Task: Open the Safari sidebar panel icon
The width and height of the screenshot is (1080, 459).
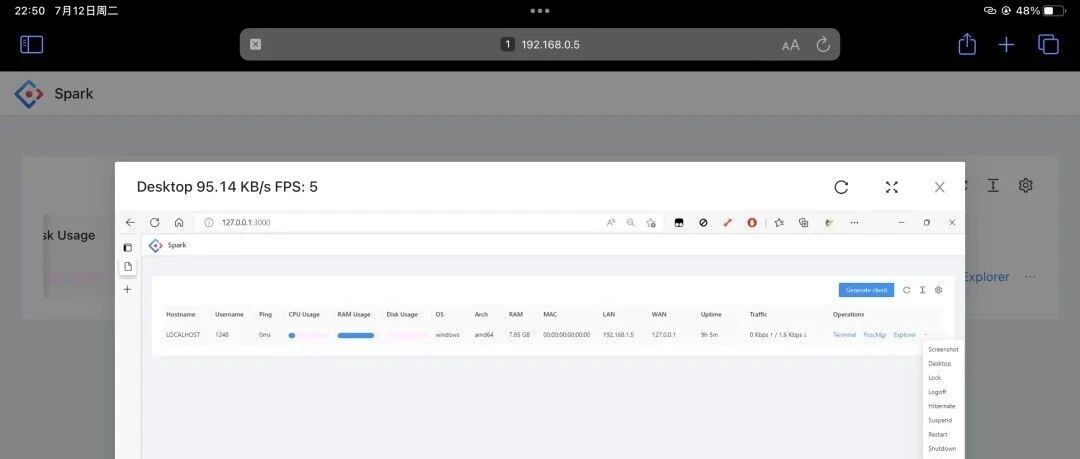Action: point(32,45)
